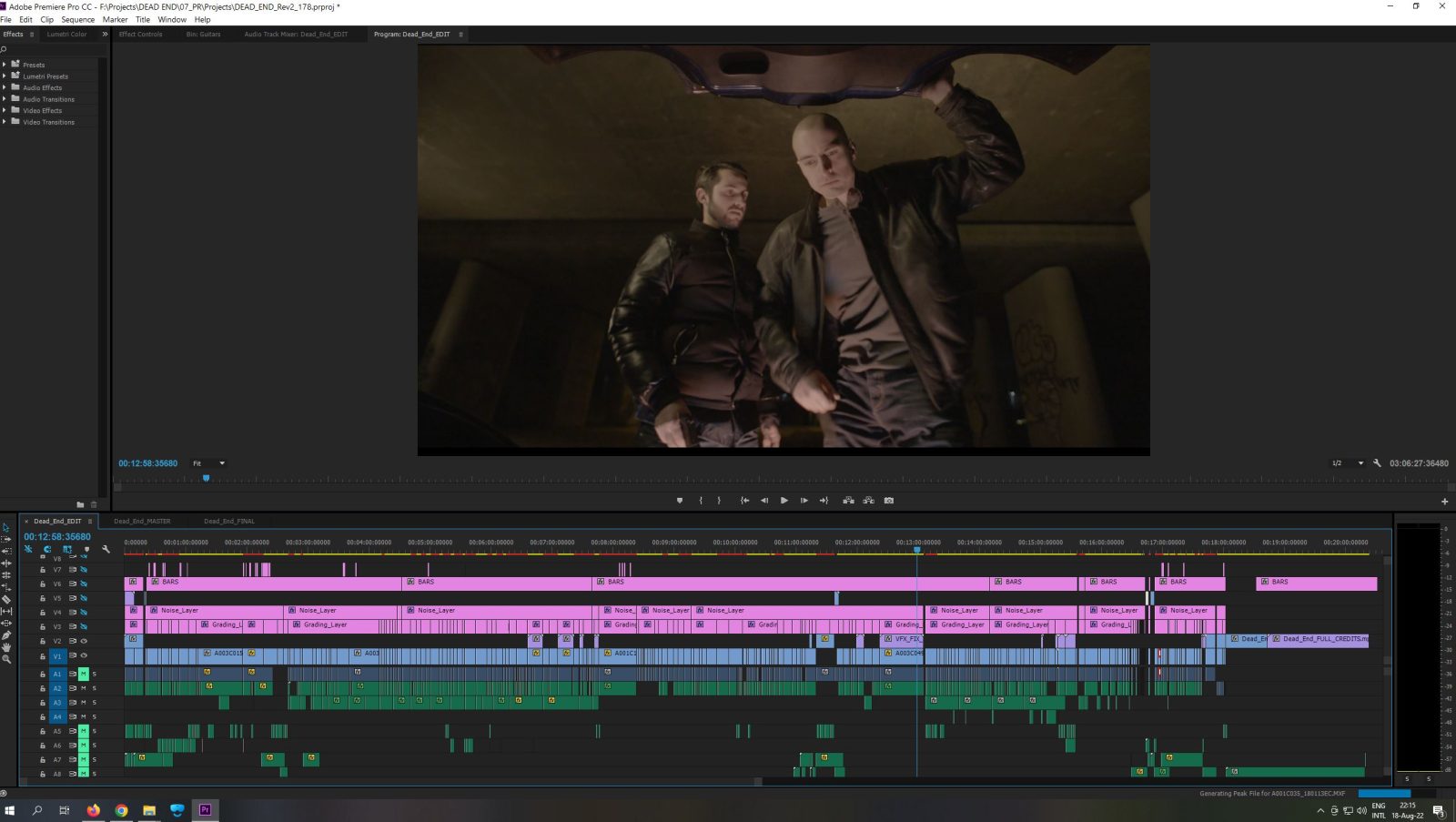Click the Extract button
Image resolution: width=1456 pixels, height=822 pixels.
pyautogui.click(x=869, y=500)
